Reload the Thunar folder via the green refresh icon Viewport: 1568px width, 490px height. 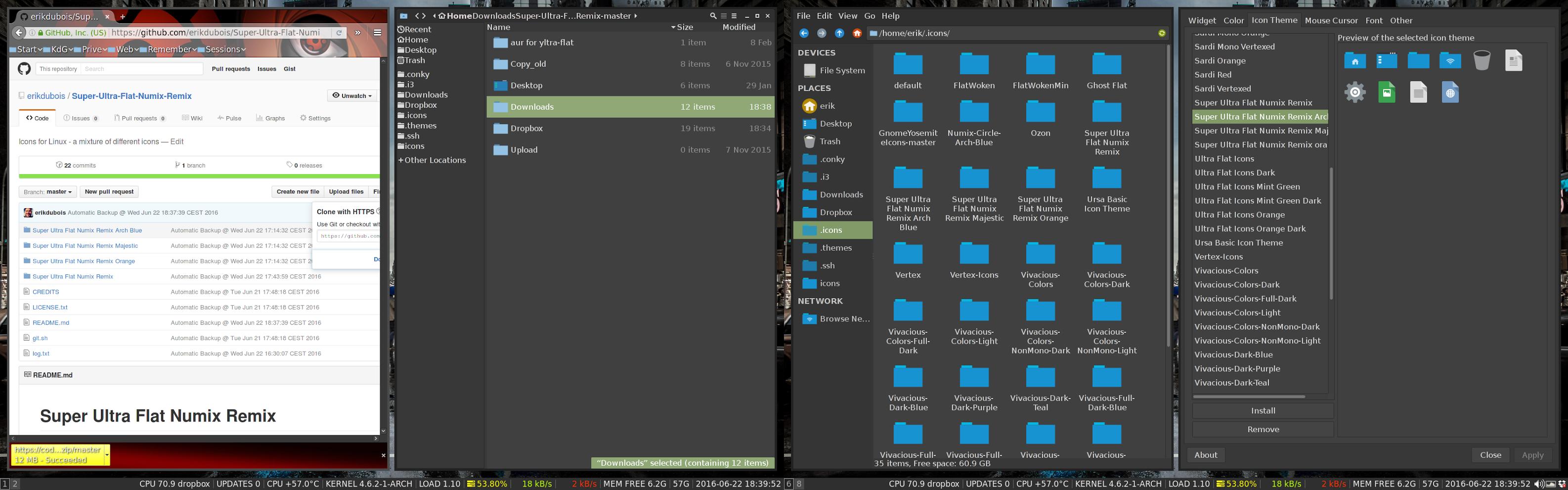click(1162, 33)
